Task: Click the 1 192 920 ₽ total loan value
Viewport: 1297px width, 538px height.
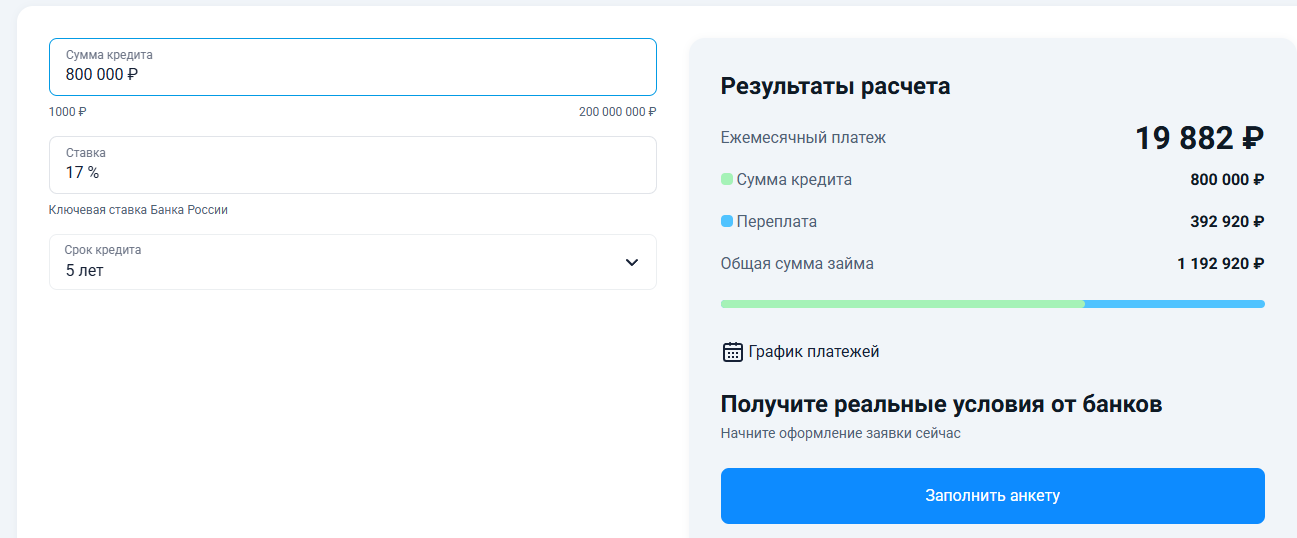Action: pos(1220,264)
